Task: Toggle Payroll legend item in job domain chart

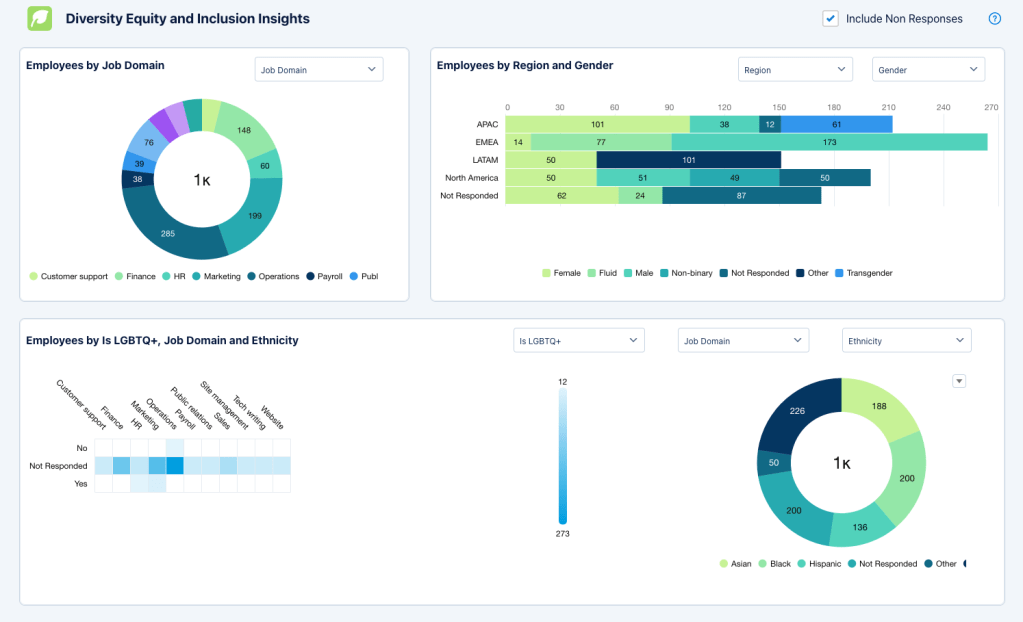Action: point(310,276)
